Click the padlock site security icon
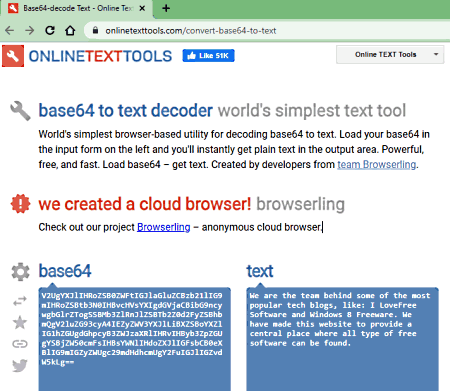The image size is (450, 391). pyautogui.click(x=95, y=31)
